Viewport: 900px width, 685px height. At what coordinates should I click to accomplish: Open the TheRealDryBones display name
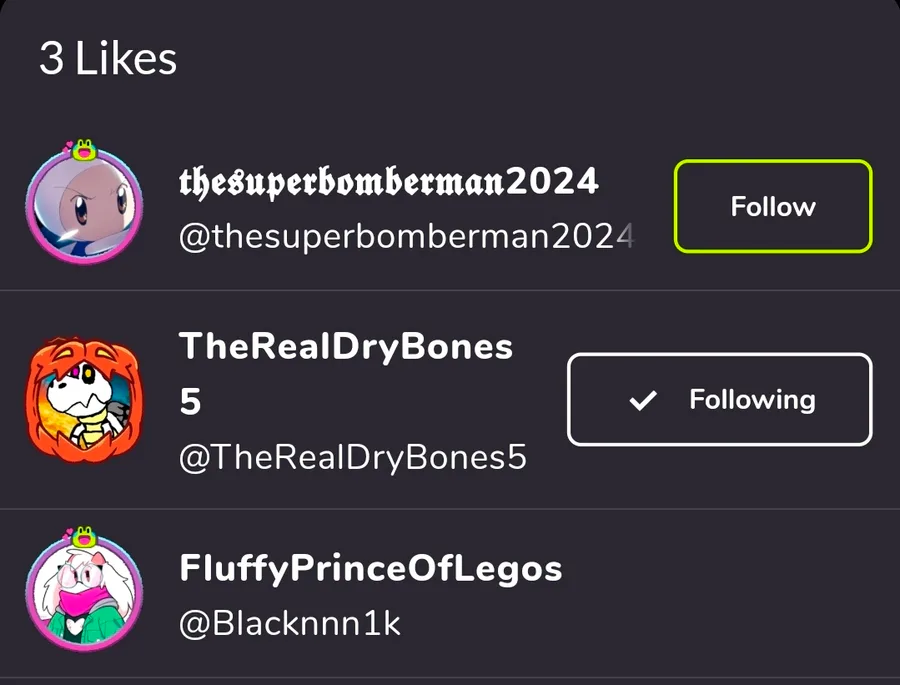tap(345, 347)
